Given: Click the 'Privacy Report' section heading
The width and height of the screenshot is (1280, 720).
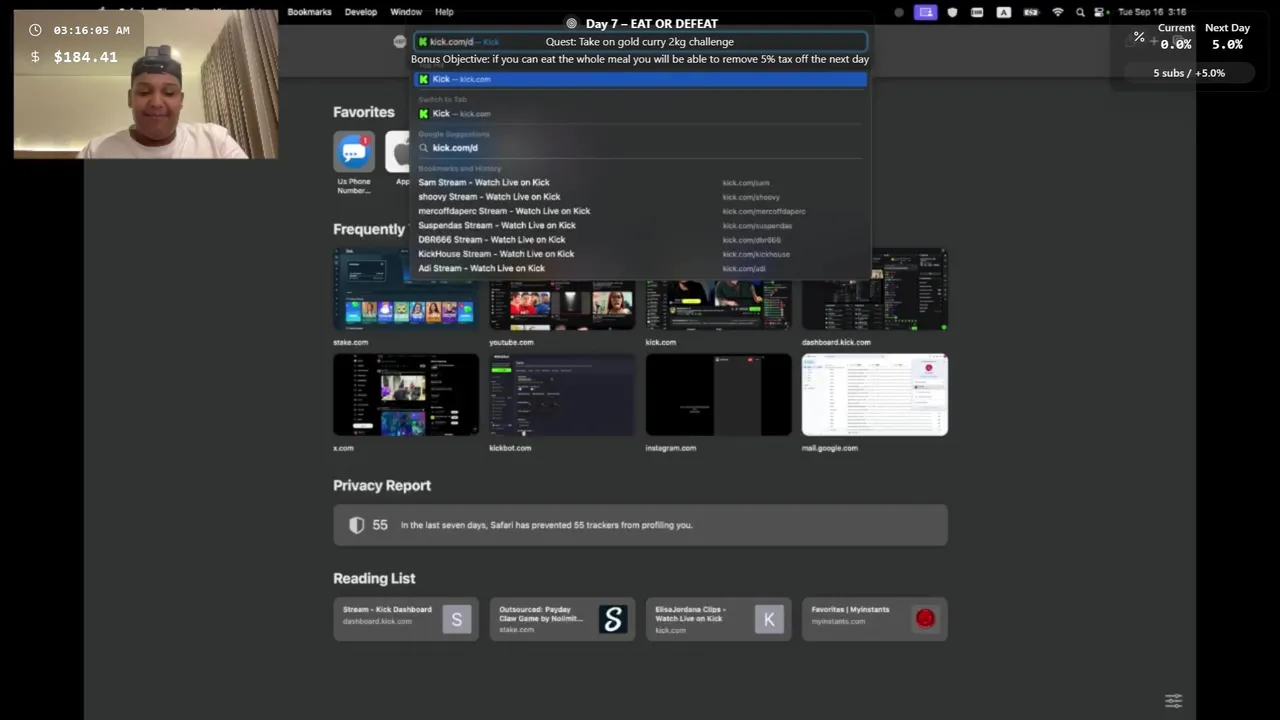Looking at the screenshot, I should [382, 486].
